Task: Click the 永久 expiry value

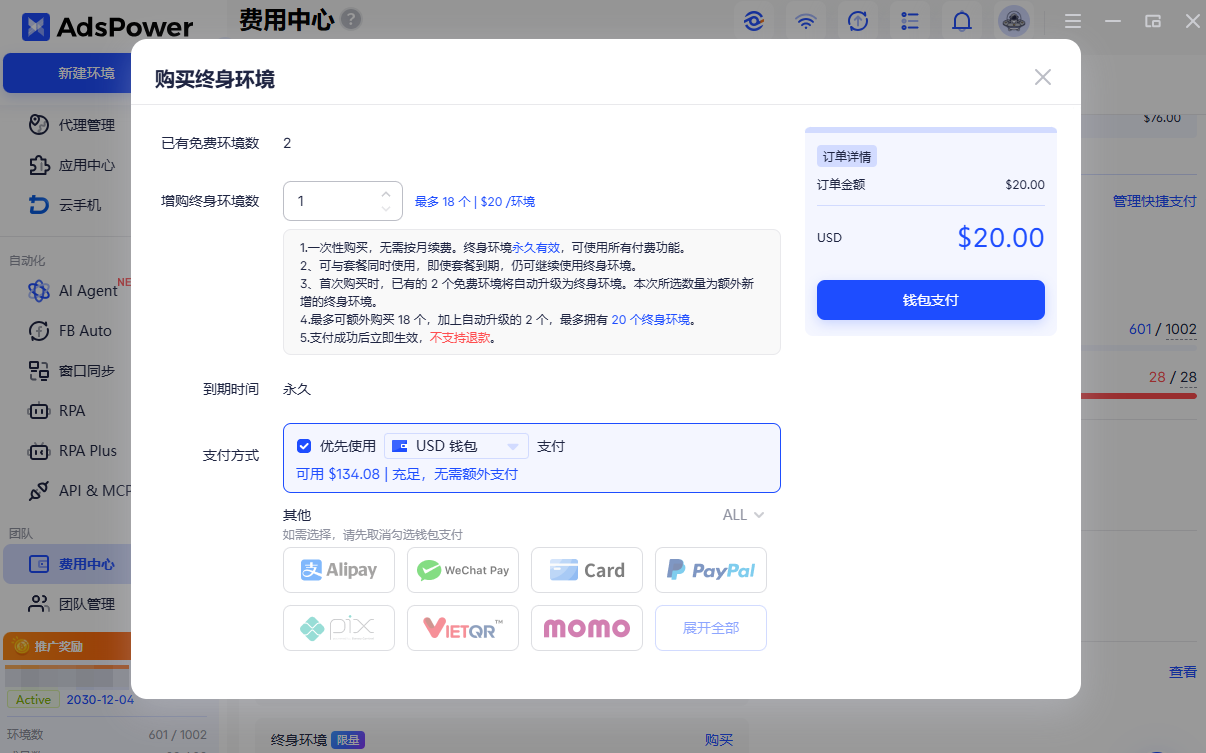Action: coord(297,389)
